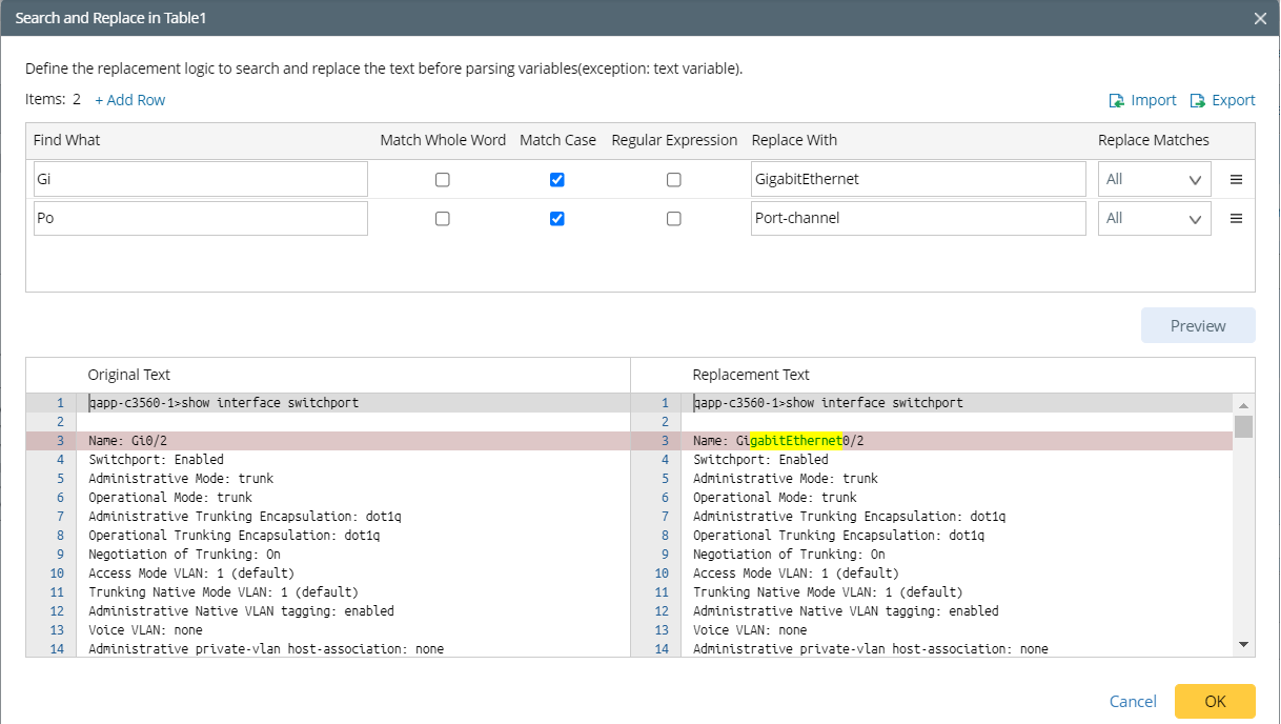Enable Regular Expression for Gi row
1281x724 pixels.
click(x=674, y=180)
